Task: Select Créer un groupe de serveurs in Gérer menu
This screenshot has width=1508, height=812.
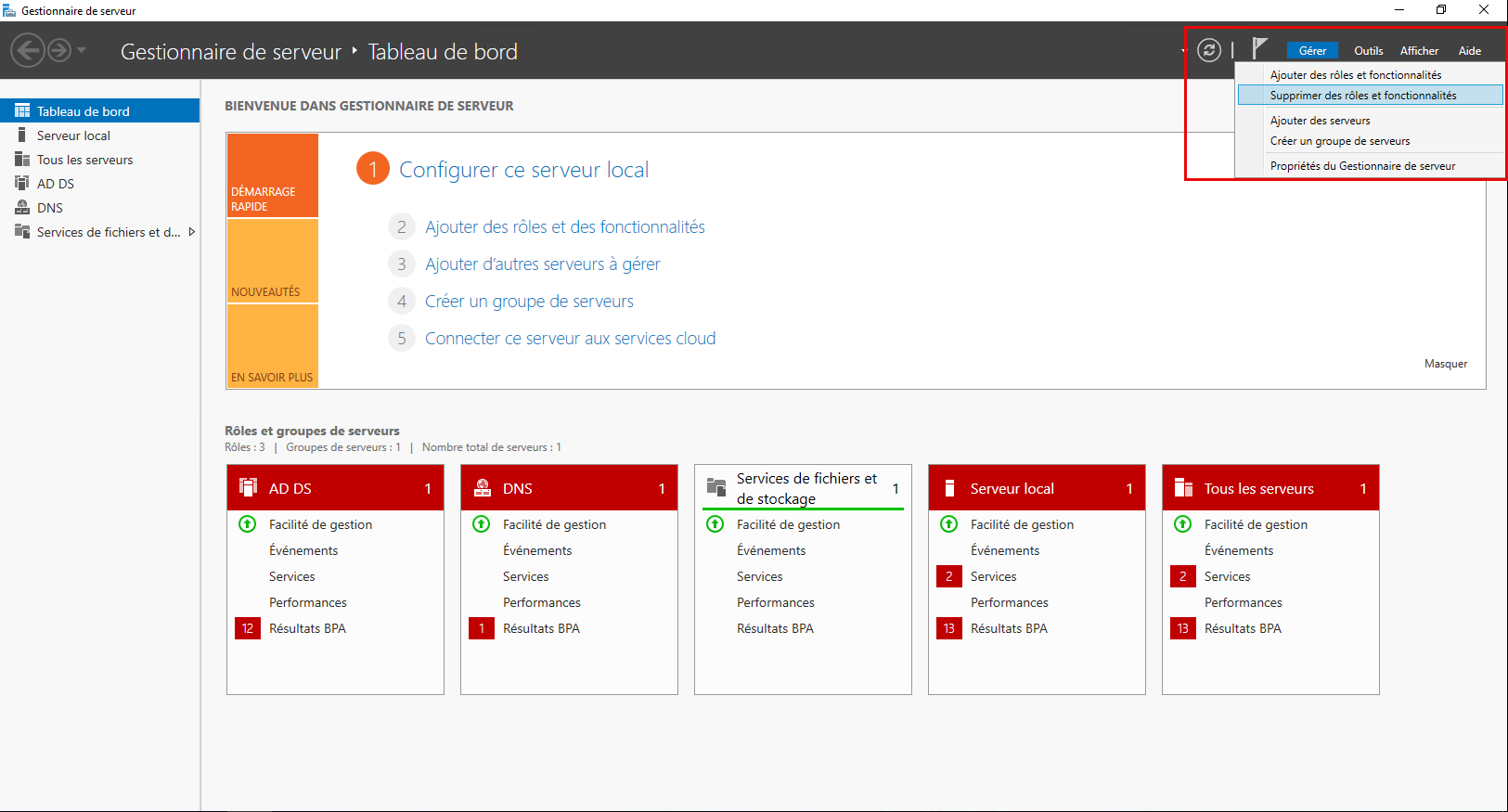Action: [1370, 141]
